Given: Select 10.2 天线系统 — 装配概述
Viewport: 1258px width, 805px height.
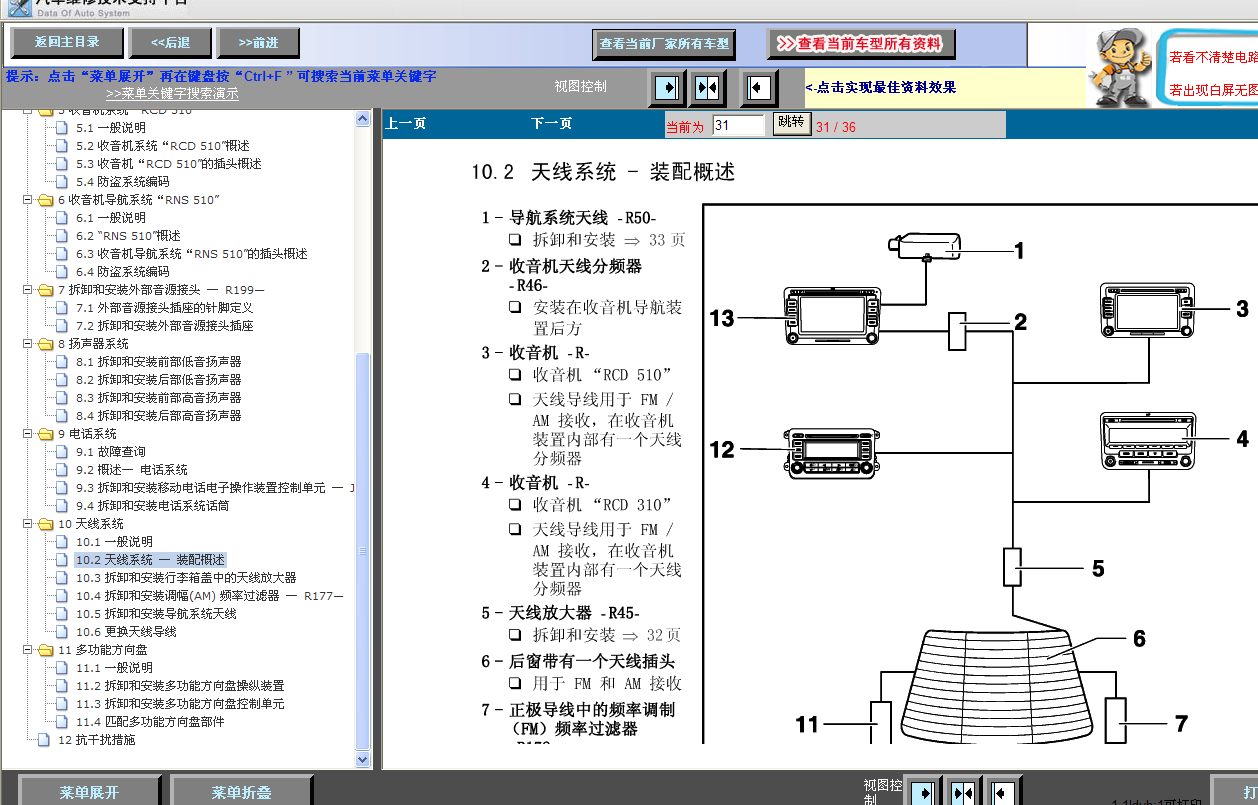Looking at the screenshot, I should coord(150,560).
